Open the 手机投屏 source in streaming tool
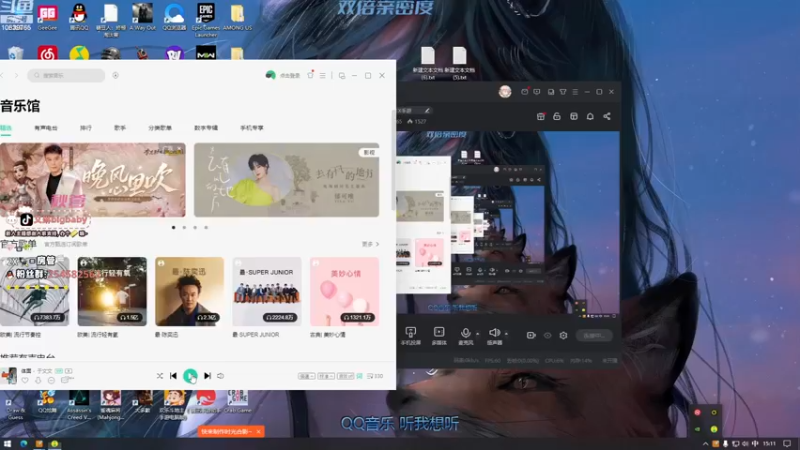The image size is (800, 450). [x=411, y=336]
